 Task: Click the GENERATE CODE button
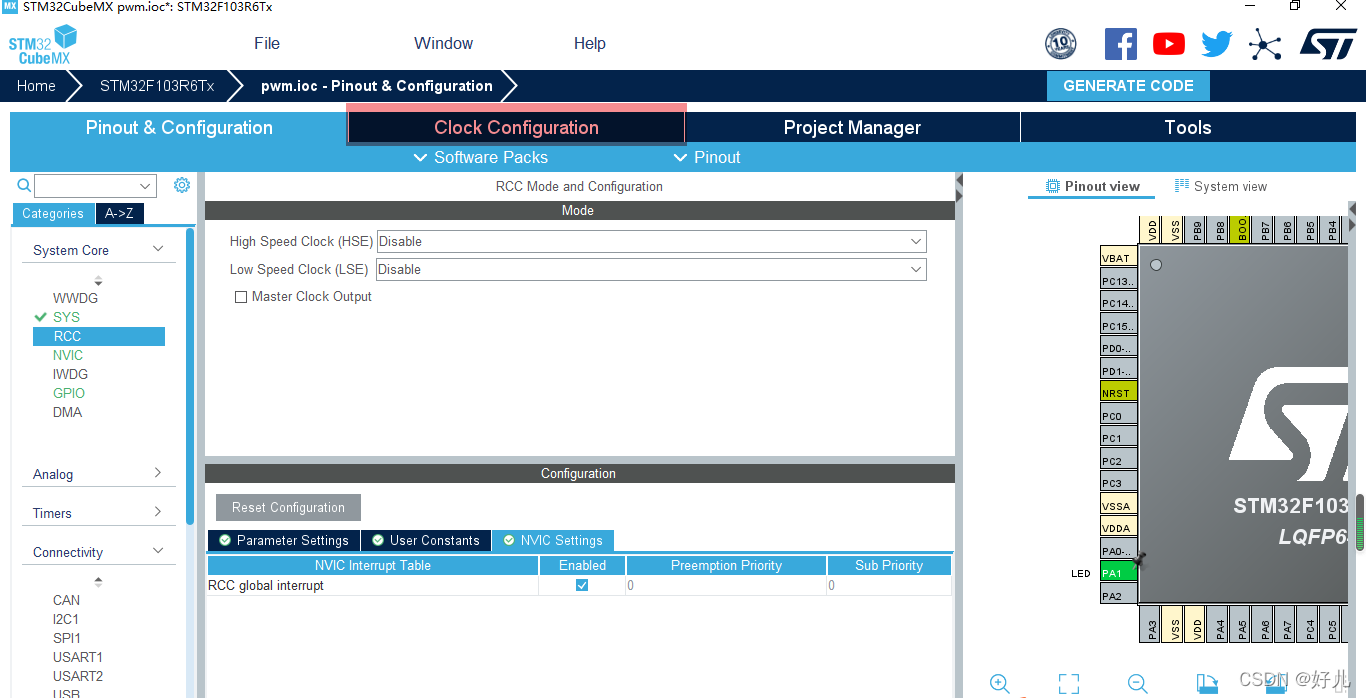coord(1128,86)
